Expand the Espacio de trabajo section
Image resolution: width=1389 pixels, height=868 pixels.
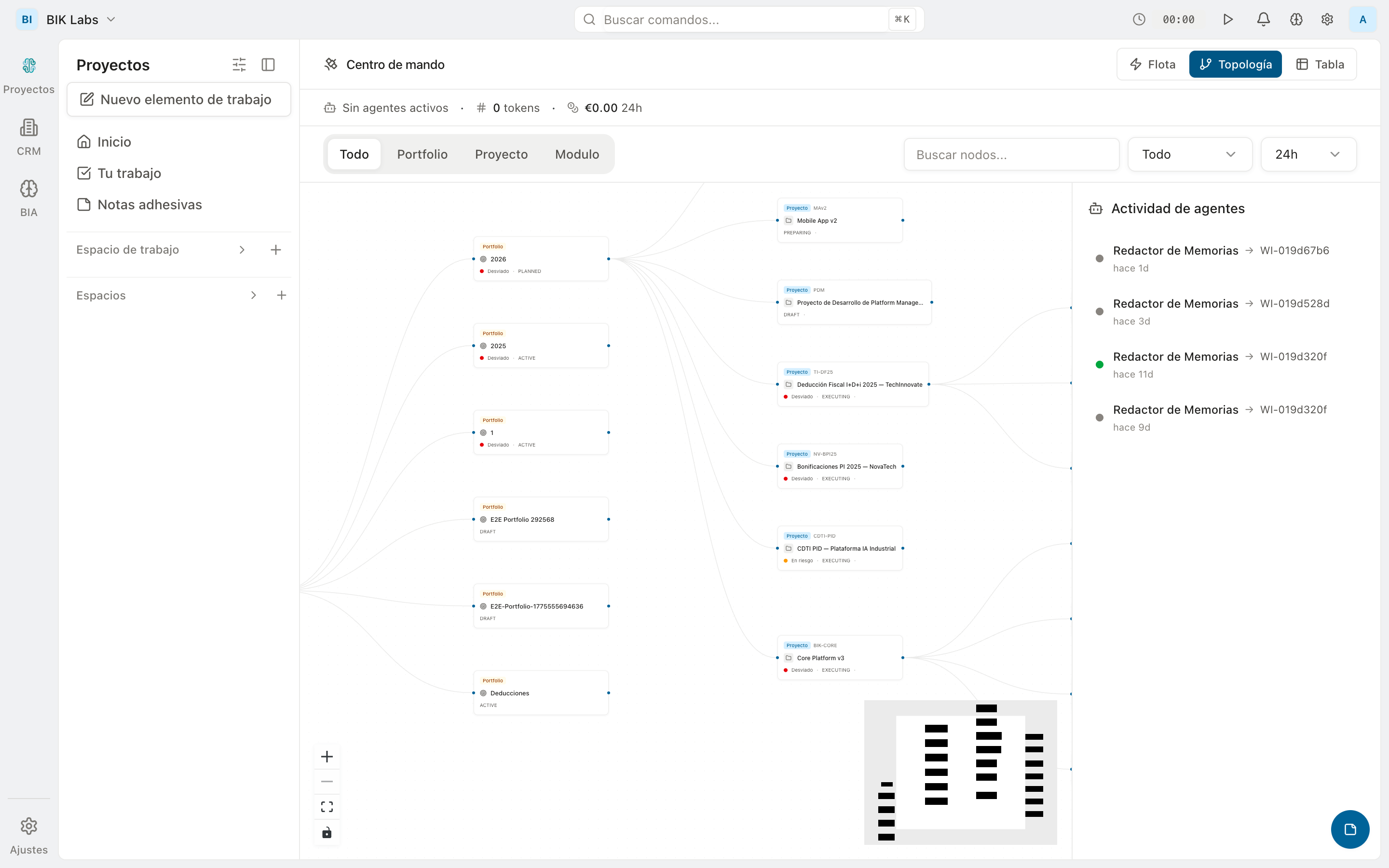[x=242, y=250]
